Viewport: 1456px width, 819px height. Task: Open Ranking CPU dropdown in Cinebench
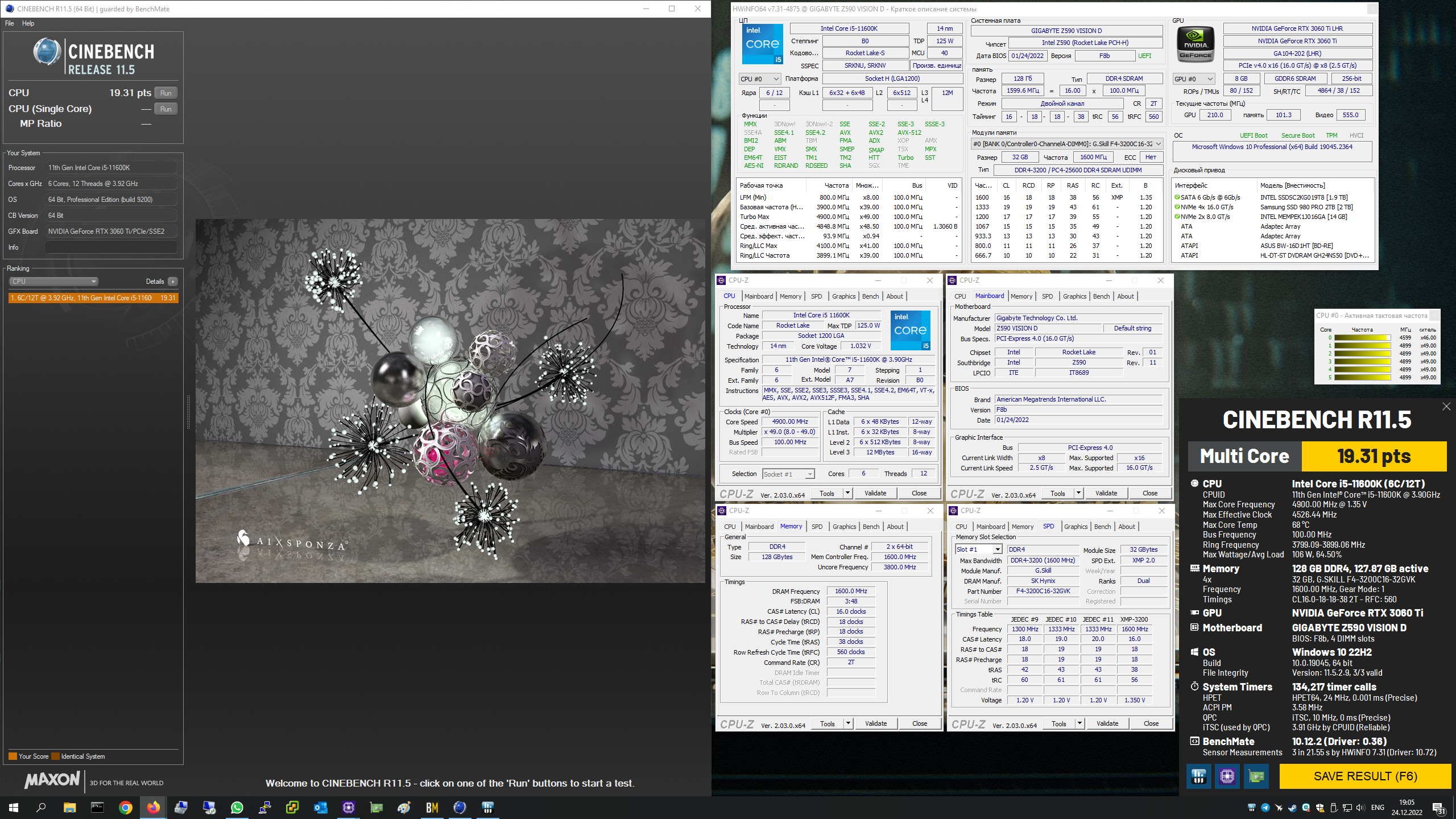point(54,282)
